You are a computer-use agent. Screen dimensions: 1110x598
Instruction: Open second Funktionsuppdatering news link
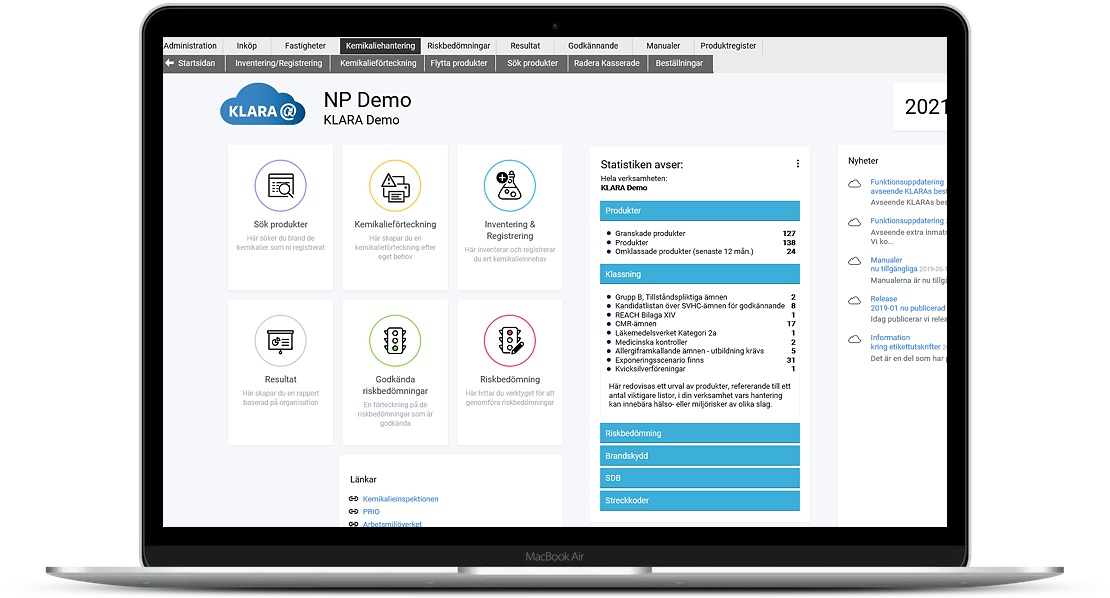click(x=908, y=221)
